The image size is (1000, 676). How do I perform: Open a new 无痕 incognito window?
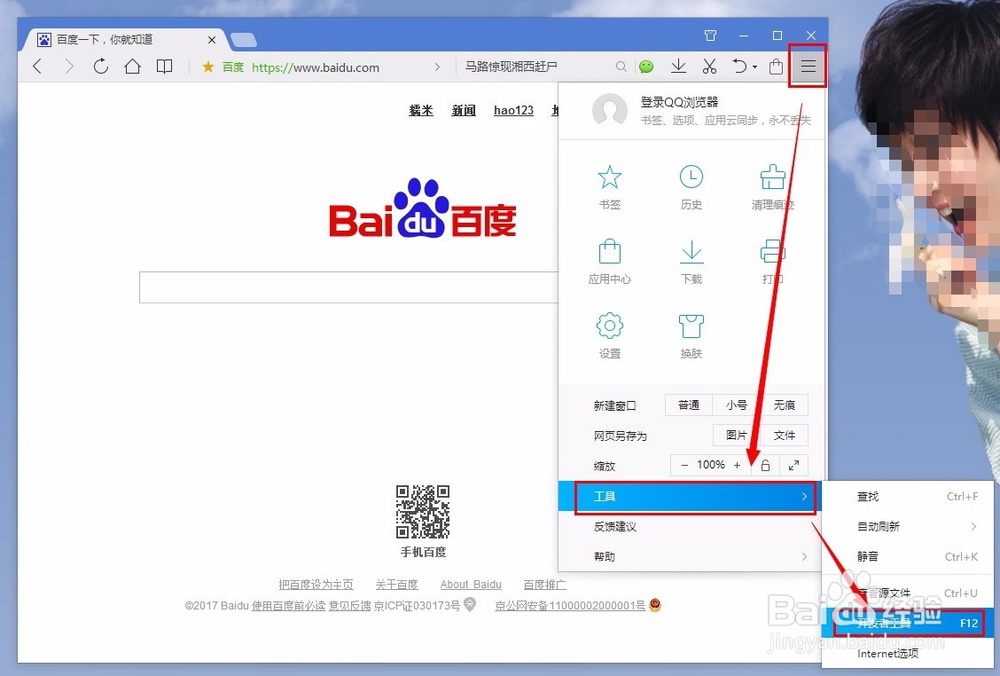point(784,405)
